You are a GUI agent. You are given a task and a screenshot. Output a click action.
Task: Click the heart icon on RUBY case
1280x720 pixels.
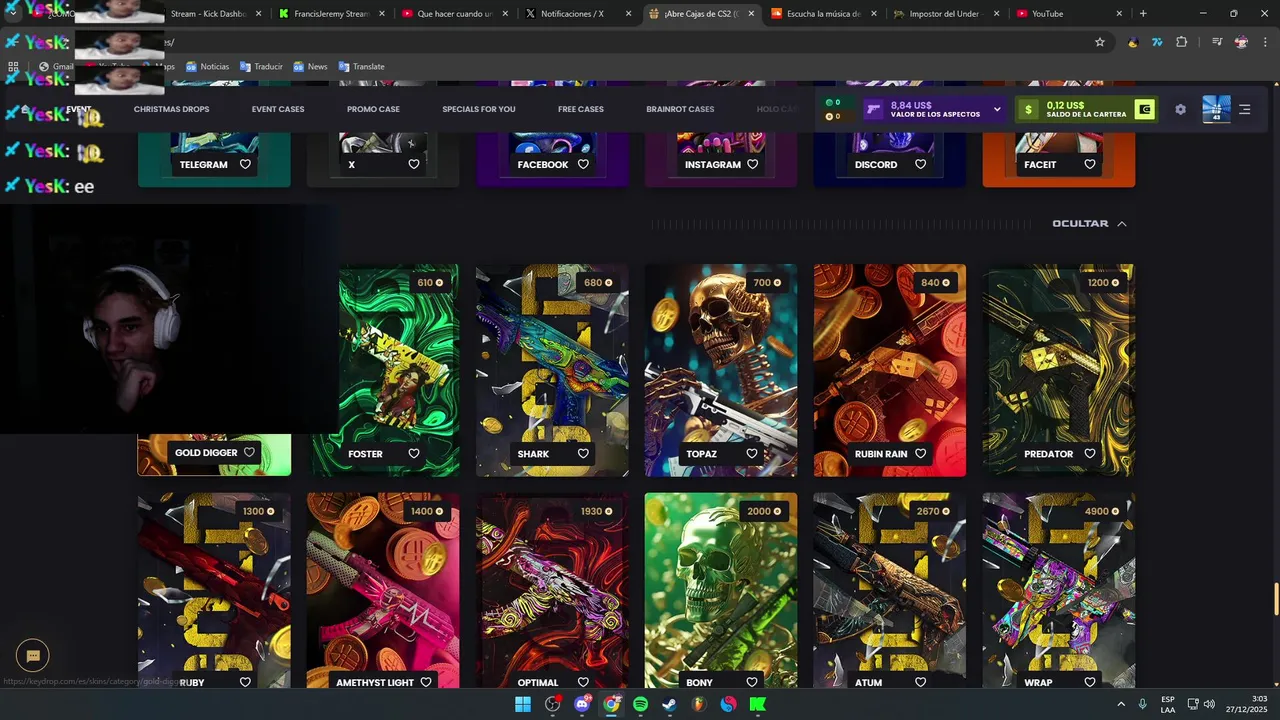[245, 682]
